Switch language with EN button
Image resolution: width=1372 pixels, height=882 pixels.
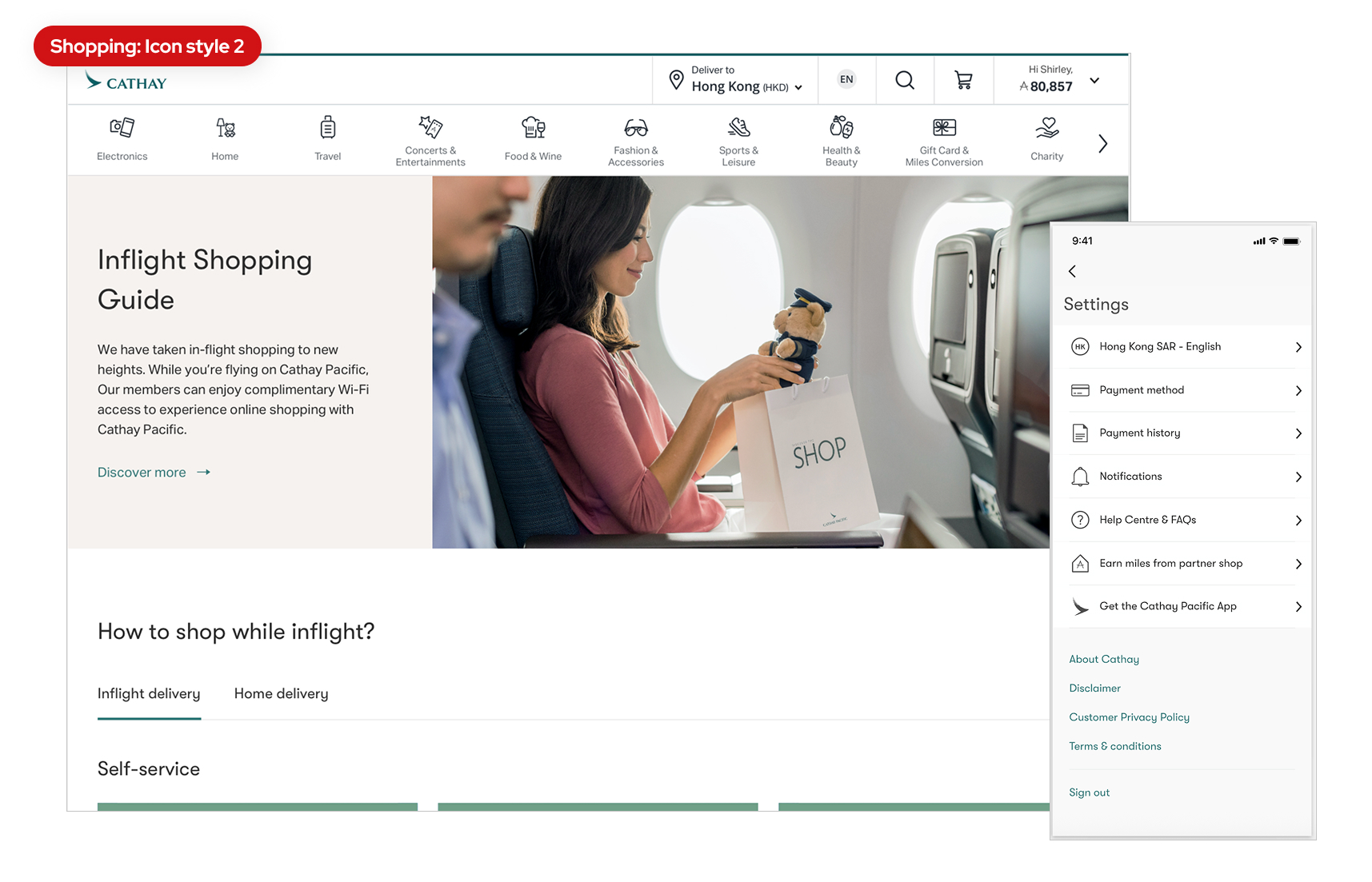point(846,79)
